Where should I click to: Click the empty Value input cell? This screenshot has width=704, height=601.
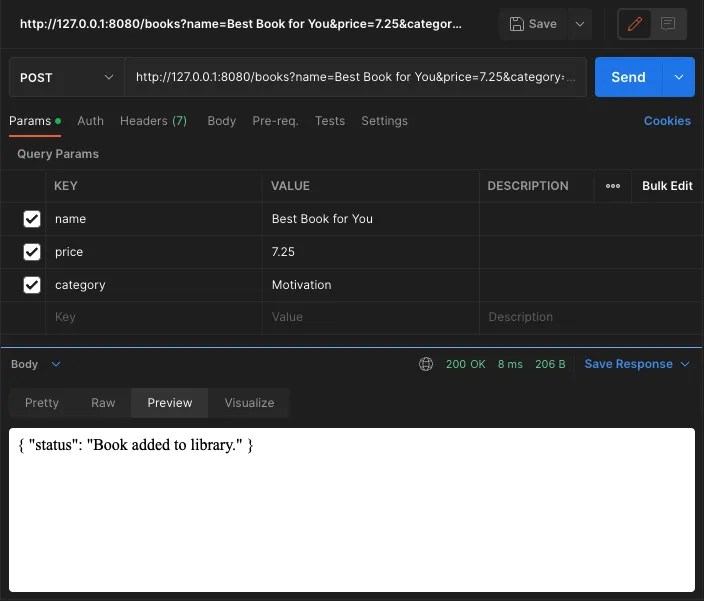click(370, 317)
